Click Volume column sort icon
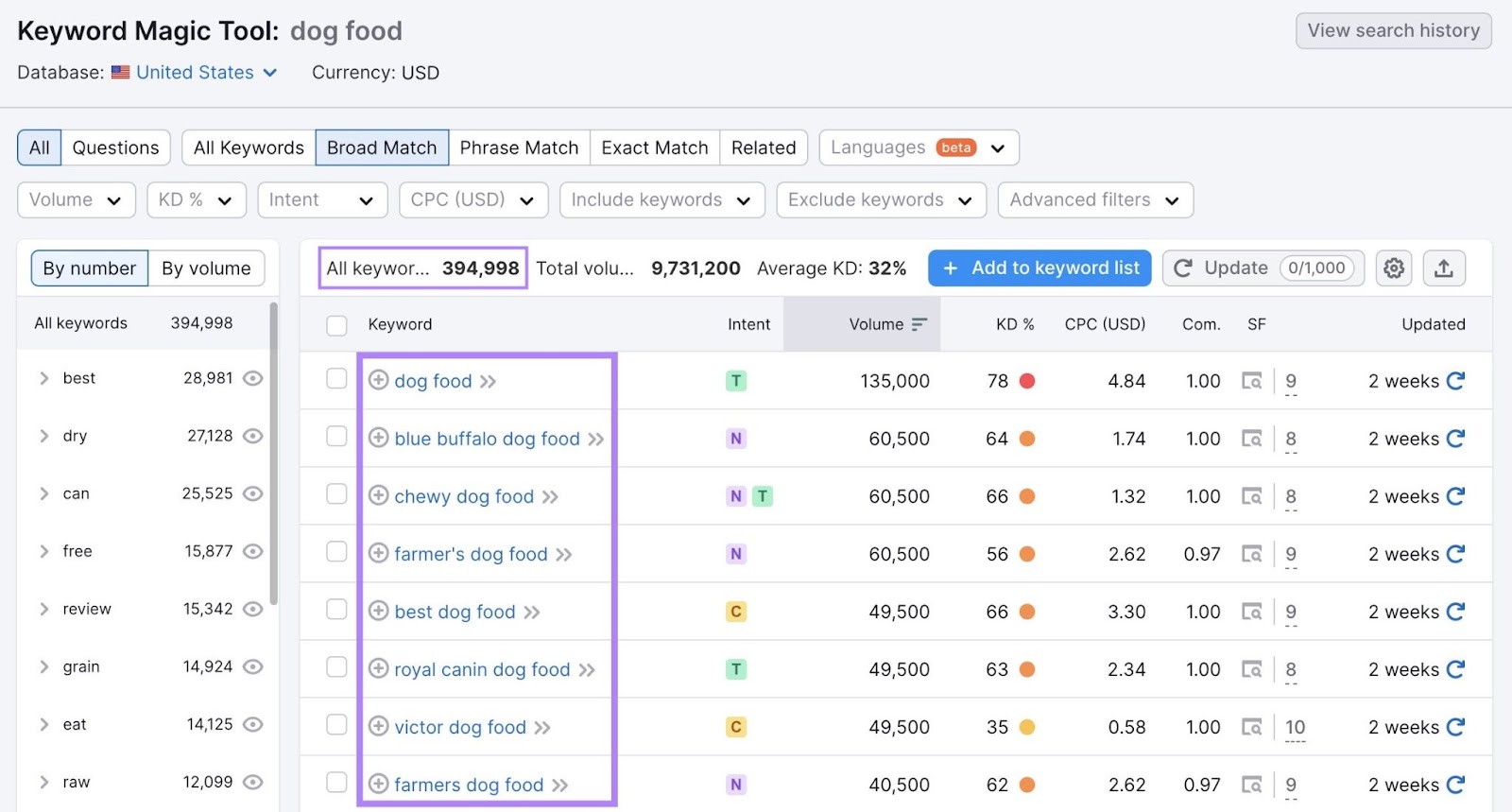Image resolution: width=1512 pixels, height=812 pixels. click(x=919, y=324)
